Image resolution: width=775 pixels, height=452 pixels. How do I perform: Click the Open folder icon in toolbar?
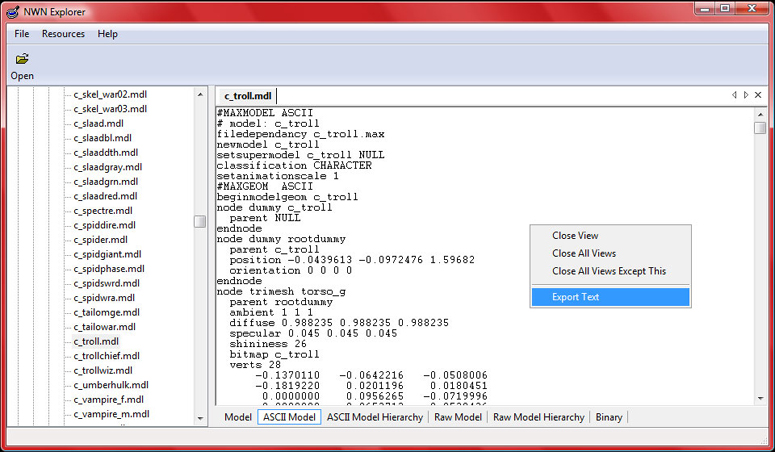point(22,59)
